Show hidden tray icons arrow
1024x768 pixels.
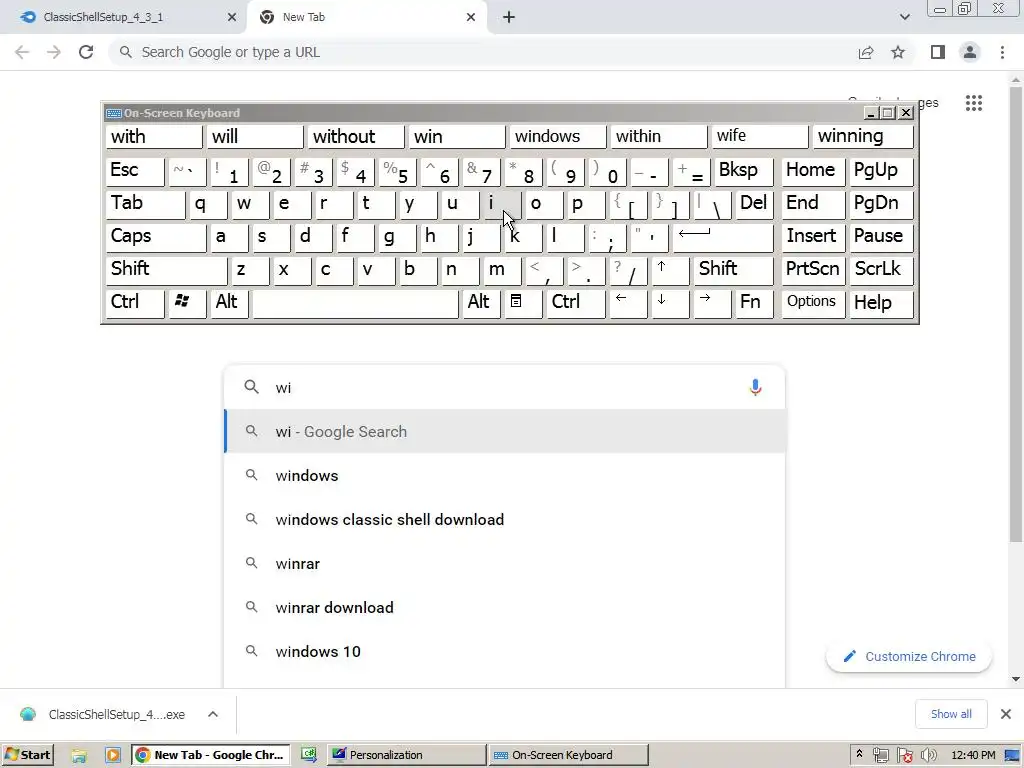tap(859, 754)
